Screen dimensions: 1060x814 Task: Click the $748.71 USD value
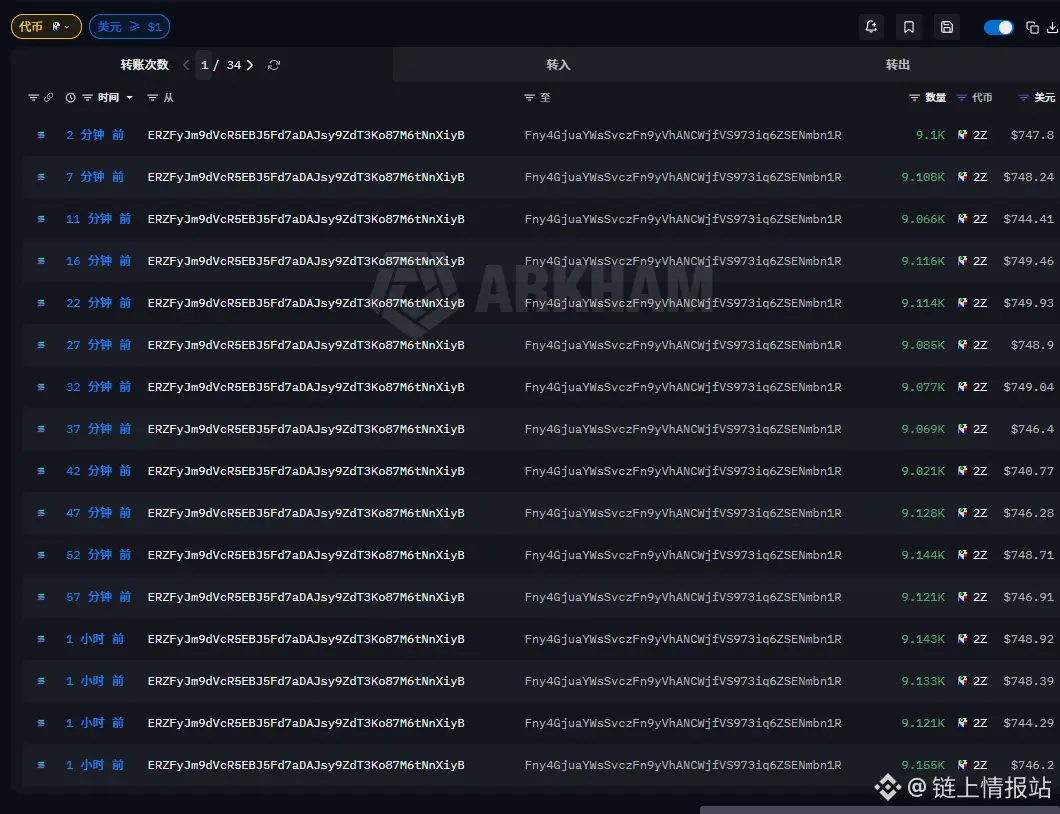(1028, 555)
